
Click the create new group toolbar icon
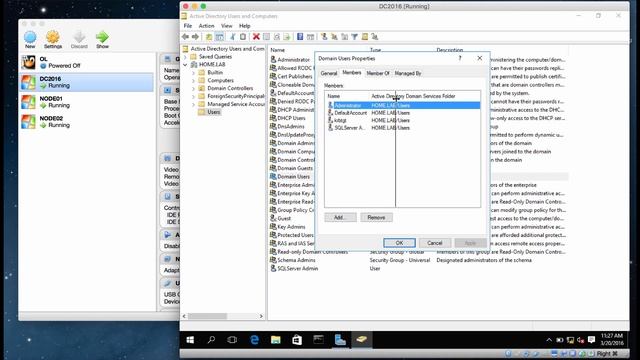(334, 37)
